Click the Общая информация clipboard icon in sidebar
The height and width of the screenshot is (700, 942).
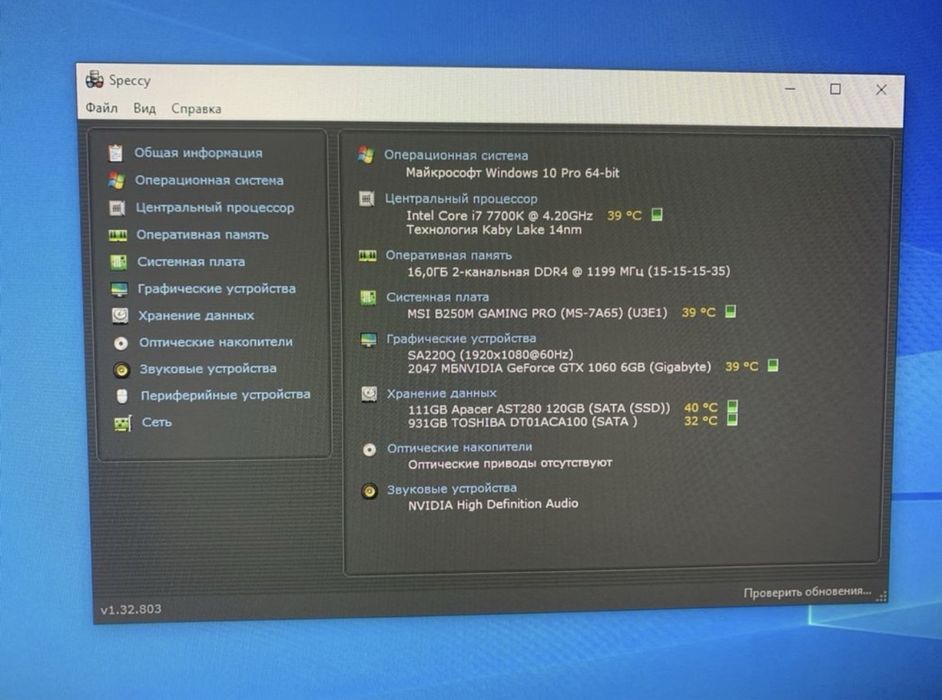pyautogui.click(x=115, y=153)
